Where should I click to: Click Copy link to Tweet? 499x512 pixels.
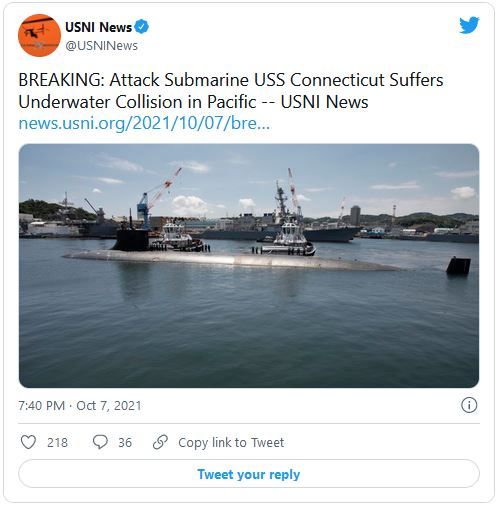pos(231,442)
